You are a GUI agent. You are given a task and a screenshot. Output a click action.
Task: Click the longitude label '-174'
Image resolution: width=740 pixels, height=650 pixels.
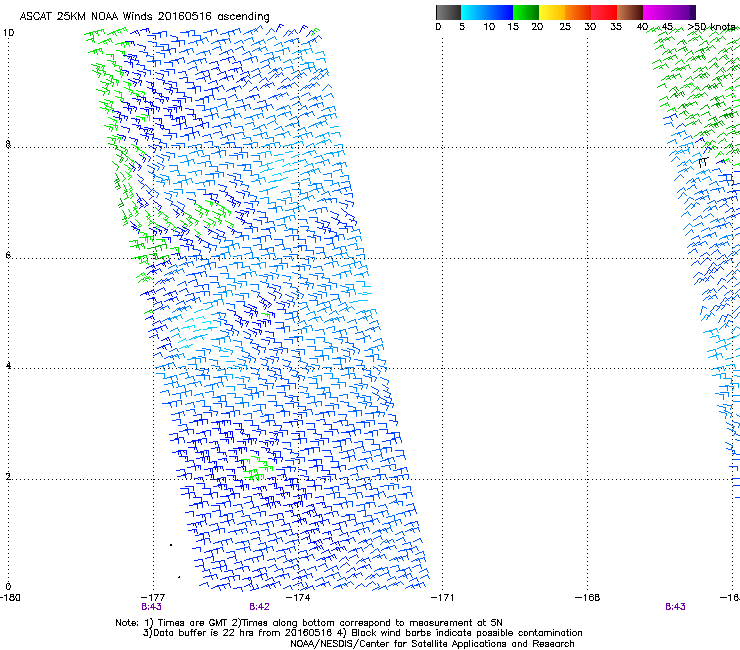[298, 598]
